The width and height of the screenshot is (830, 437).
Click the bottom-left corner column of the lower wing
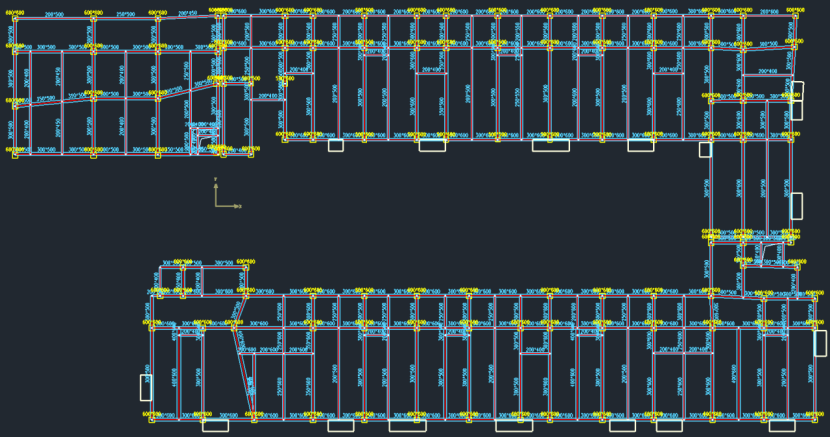click(152, 418)
